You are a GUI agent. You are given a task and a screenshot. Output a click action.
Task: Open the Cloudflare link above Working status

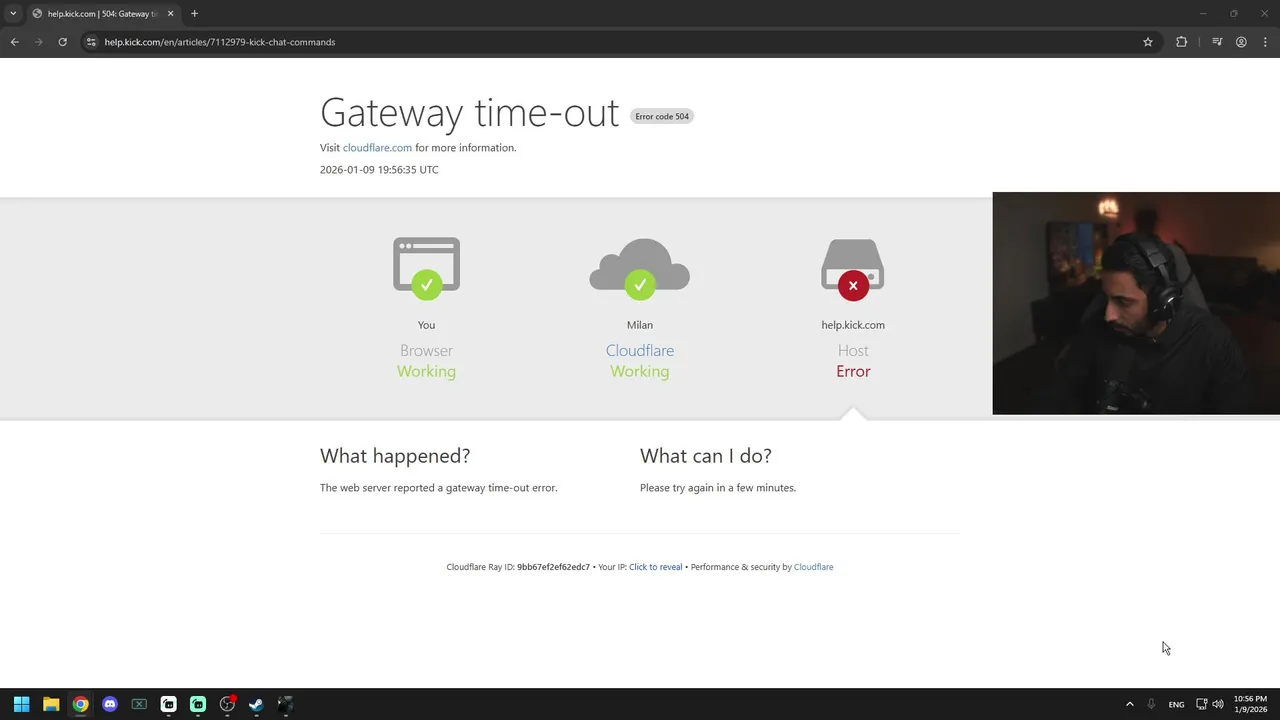click(x=640, y=351)
